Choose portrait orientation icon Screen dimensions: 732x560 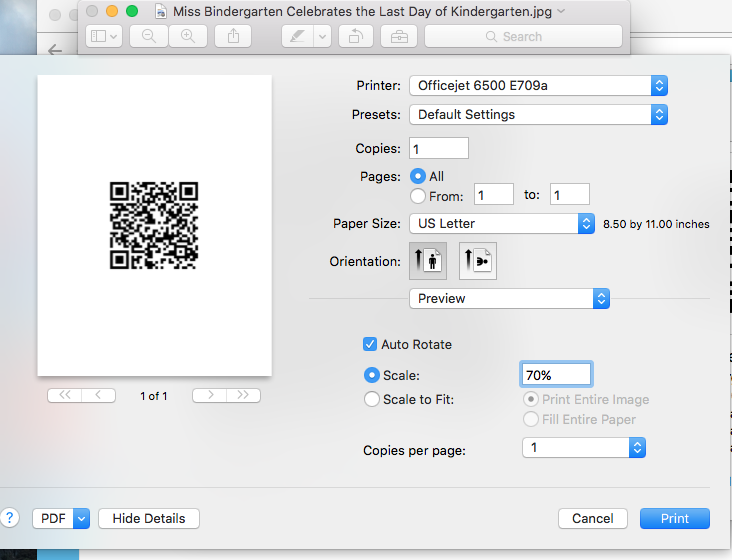tap(428, 261)
